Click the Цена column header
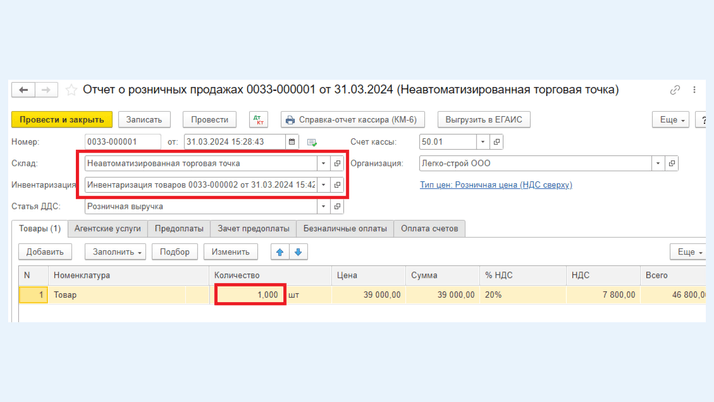This screenshot has width=714, height=402. click(368, 275)
